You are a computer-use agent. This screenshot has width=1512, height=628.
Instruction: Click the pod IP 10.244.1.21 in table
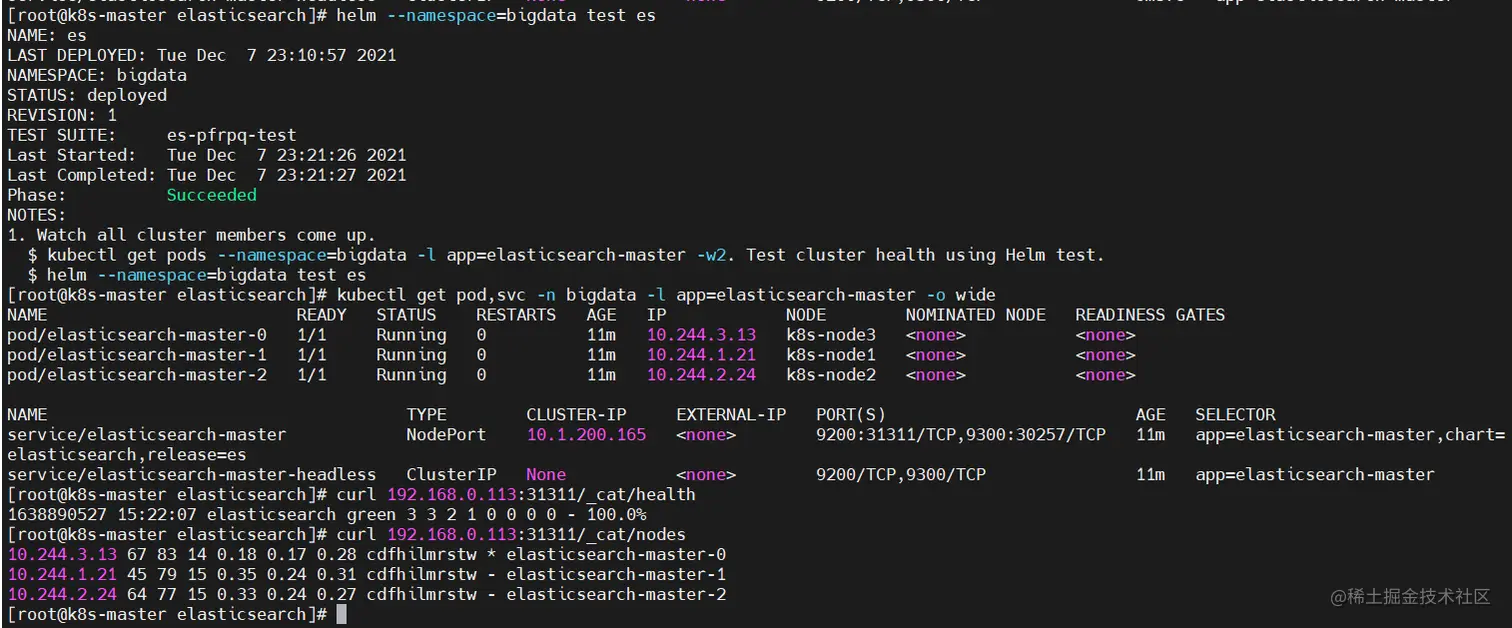click(701, 355)
